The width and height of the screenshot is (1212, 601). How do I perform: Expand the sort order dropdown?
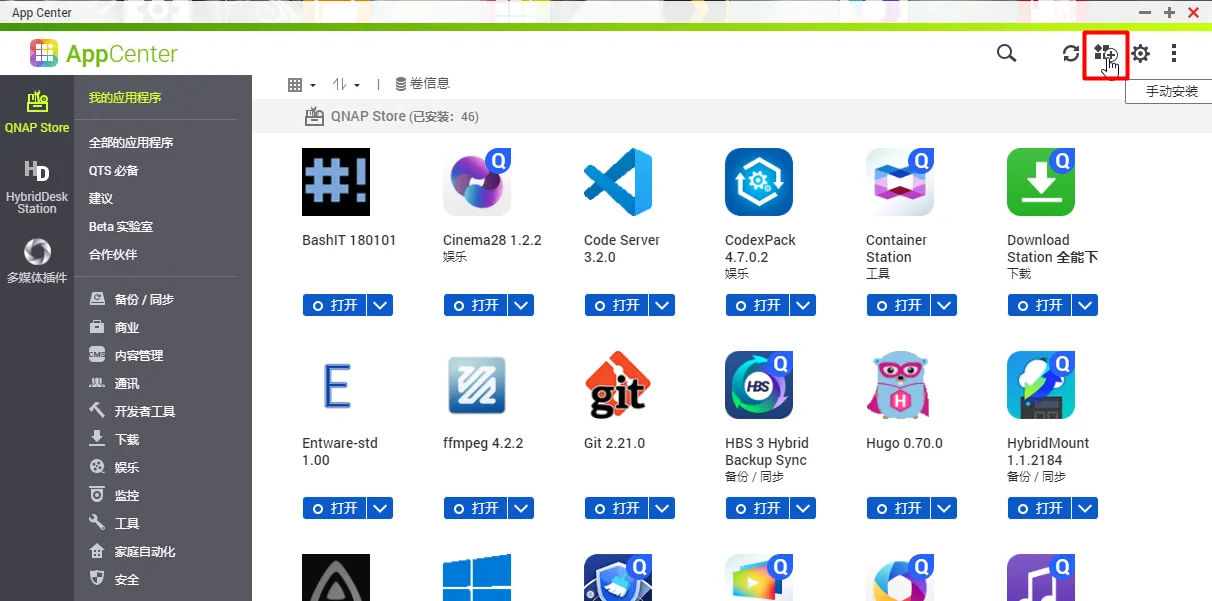(x=346, y=85)
